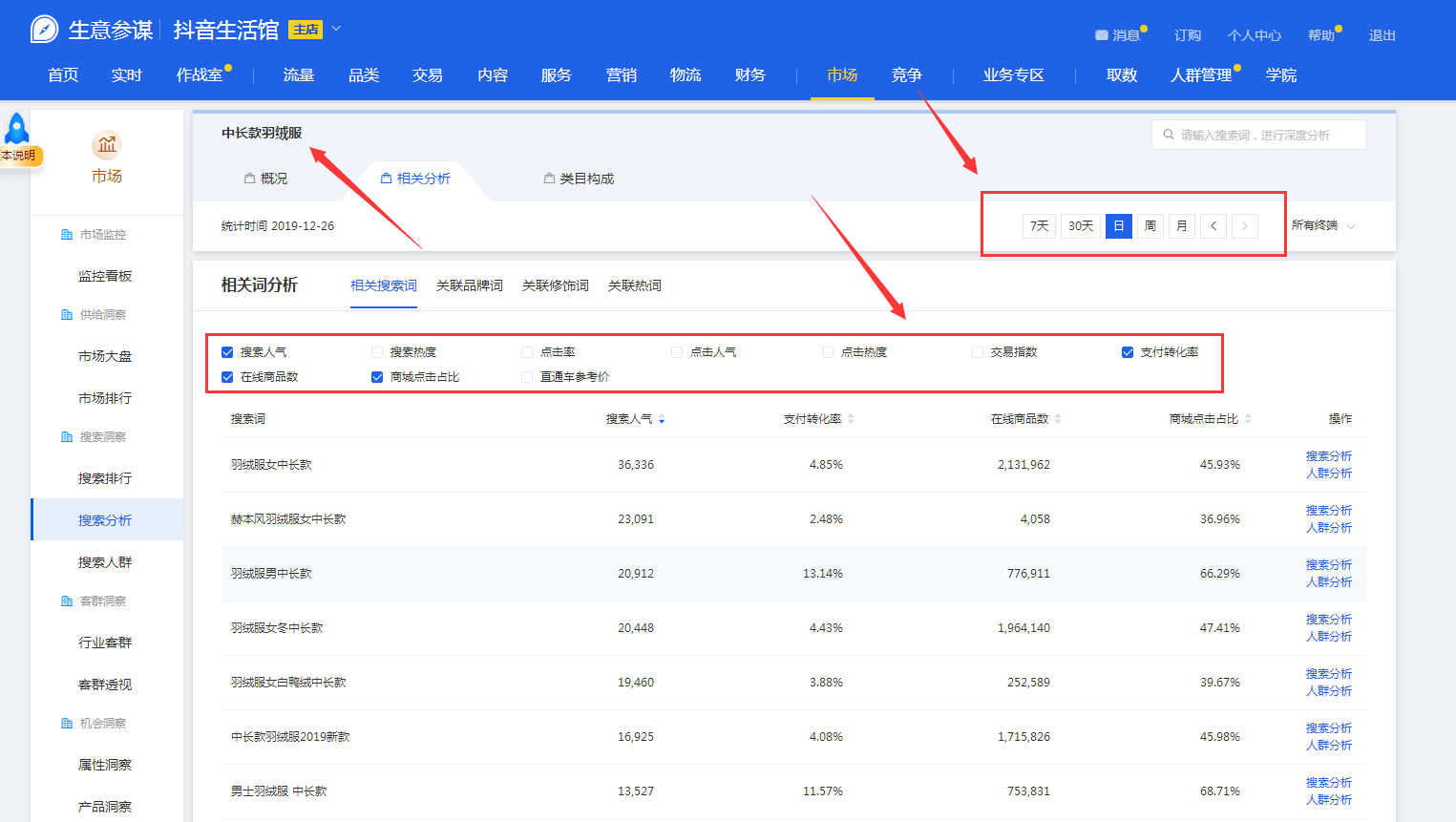The image size is (1456, 822).
Task: Uncheck the 搜索人气 checkbox
Action: pos(227,352)
